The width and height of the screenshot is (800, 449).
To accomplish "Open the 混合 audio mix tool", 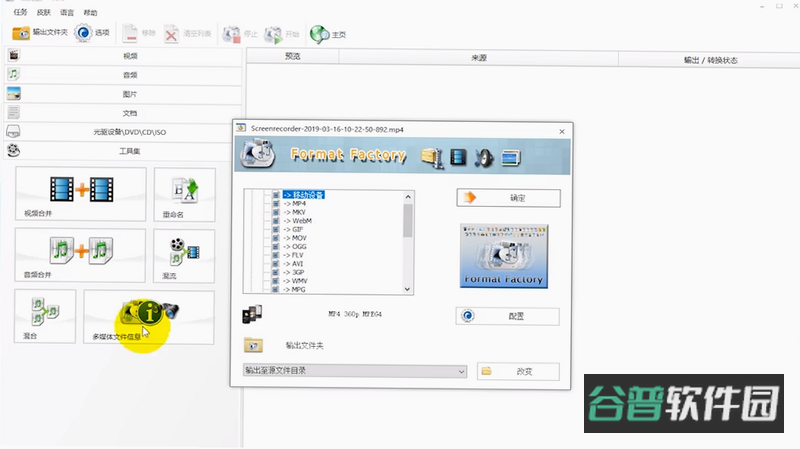I will [45, 316].
